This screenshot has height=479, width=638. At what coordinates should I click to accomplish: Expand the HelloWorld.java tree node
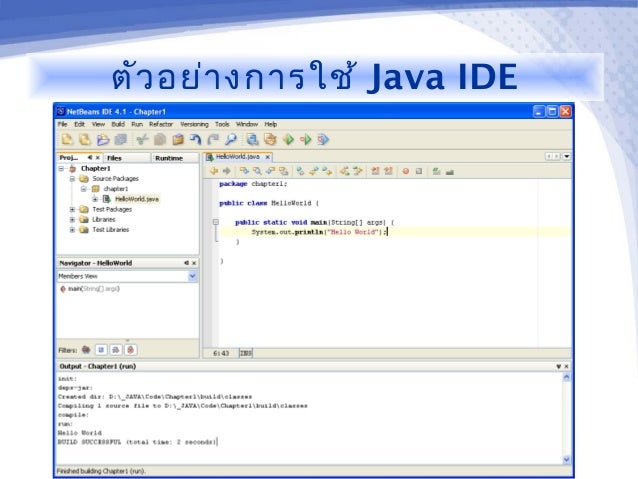(94, 199)
